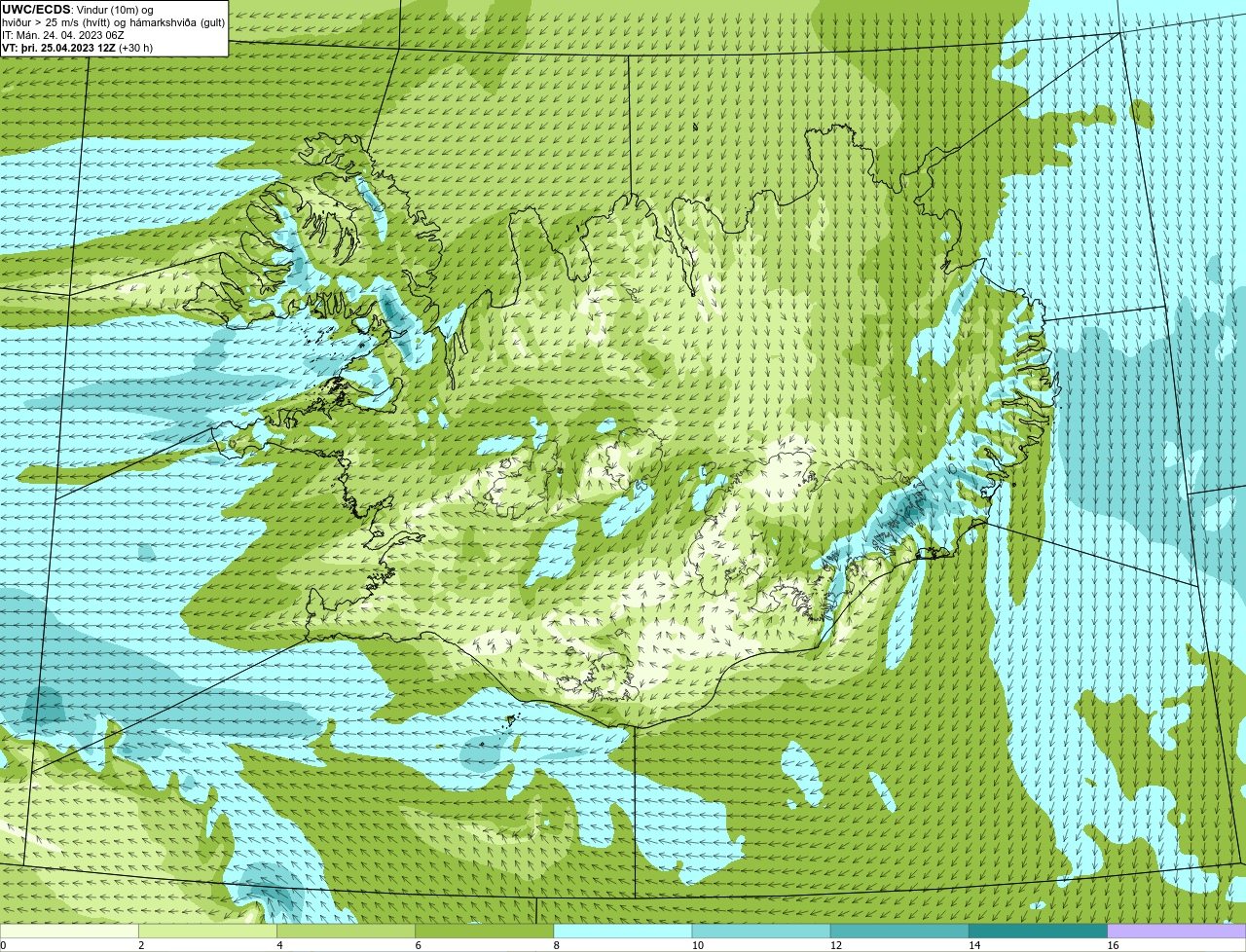Click the scale label '16'
Screen dimensions: 1246x952
click(1113, 945)
